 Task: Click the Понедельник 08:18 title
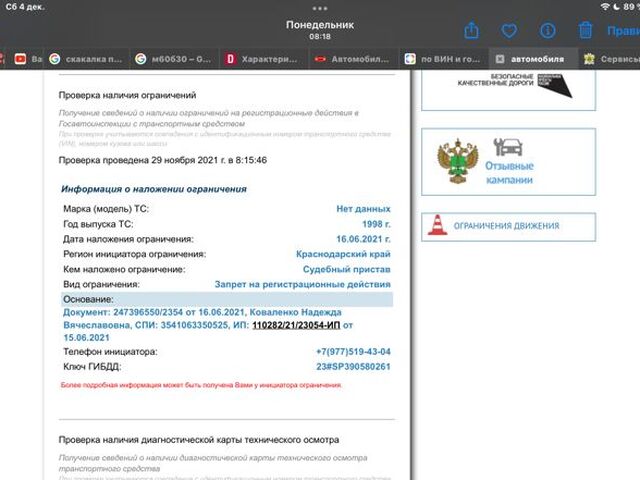[320, 30]
